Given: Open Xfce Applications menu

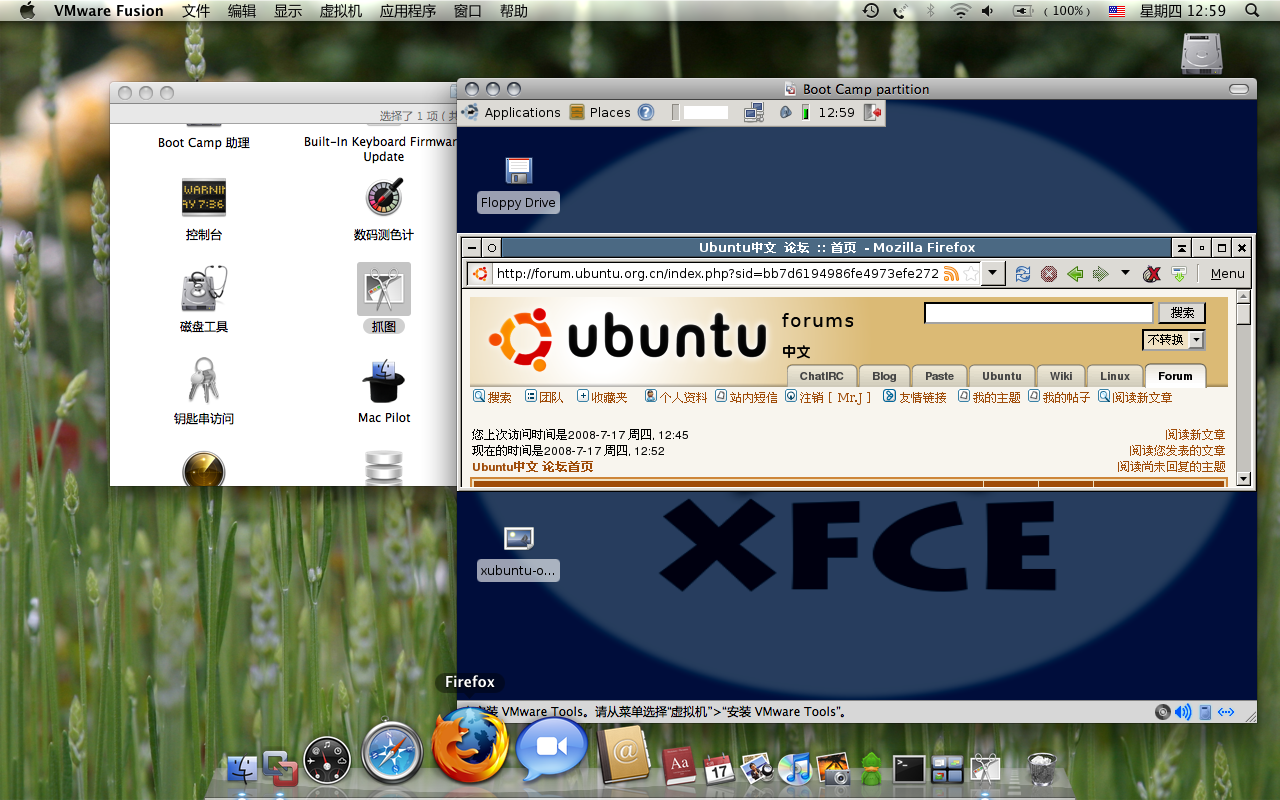Looking at the screenshot, I should [x=511, y=112].
